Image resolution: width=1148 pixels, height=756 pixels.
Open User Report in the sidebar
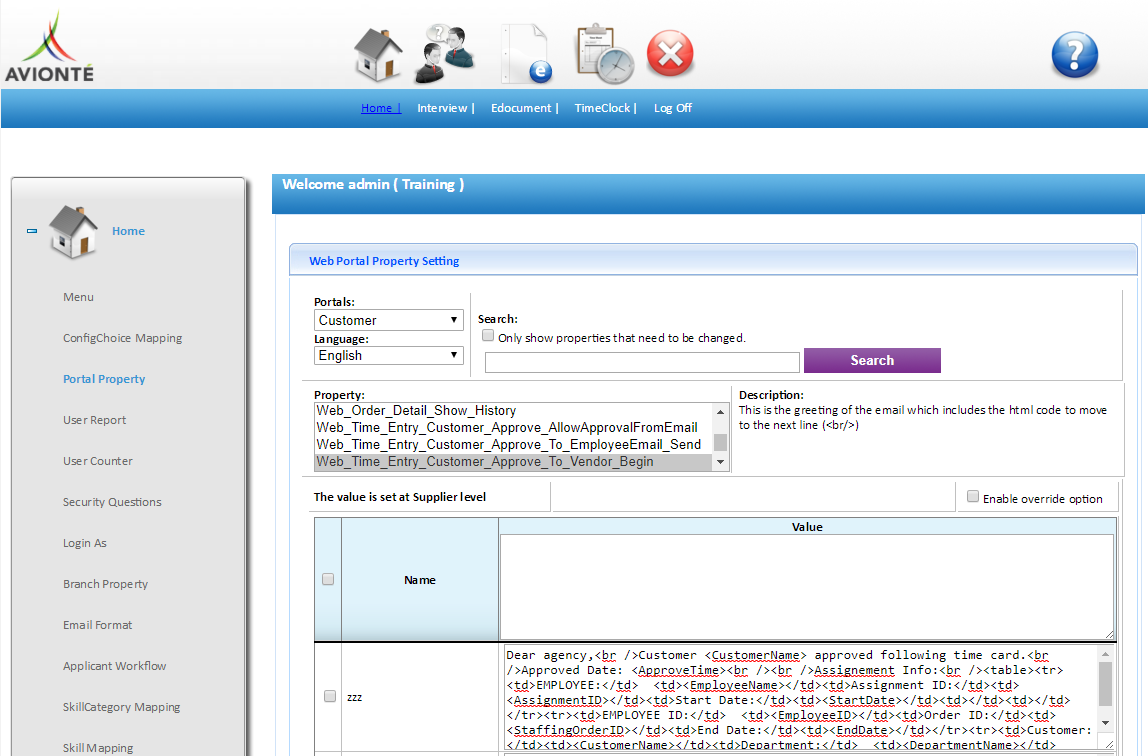pos(94,420)
